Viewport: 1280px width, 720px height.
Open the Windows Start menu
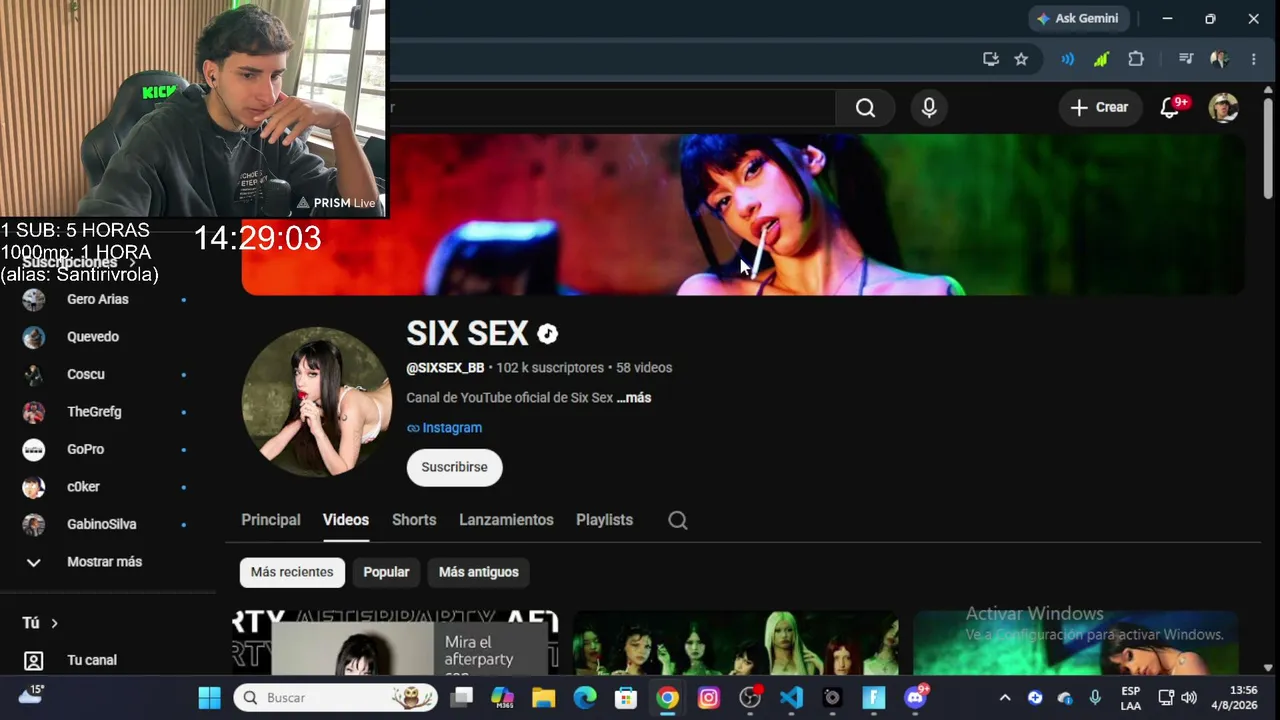(x=209, y=697)
